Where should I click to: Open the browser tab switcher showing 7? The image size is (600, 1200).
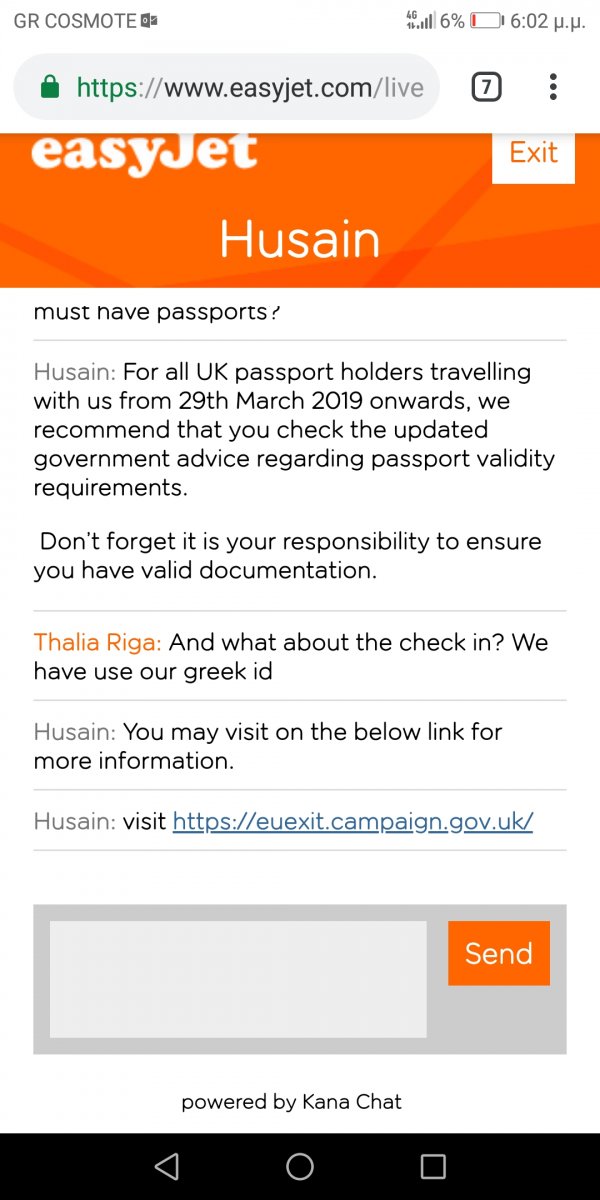point(486,88)
